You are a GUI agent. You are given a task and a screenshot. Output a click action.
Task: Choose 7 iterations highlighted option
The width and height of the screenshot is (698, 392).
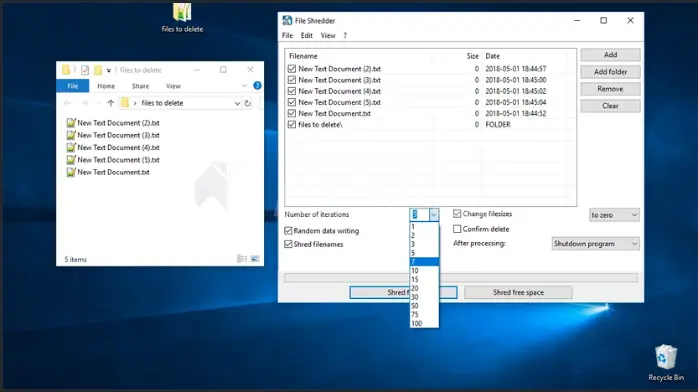tap(424, 262)
